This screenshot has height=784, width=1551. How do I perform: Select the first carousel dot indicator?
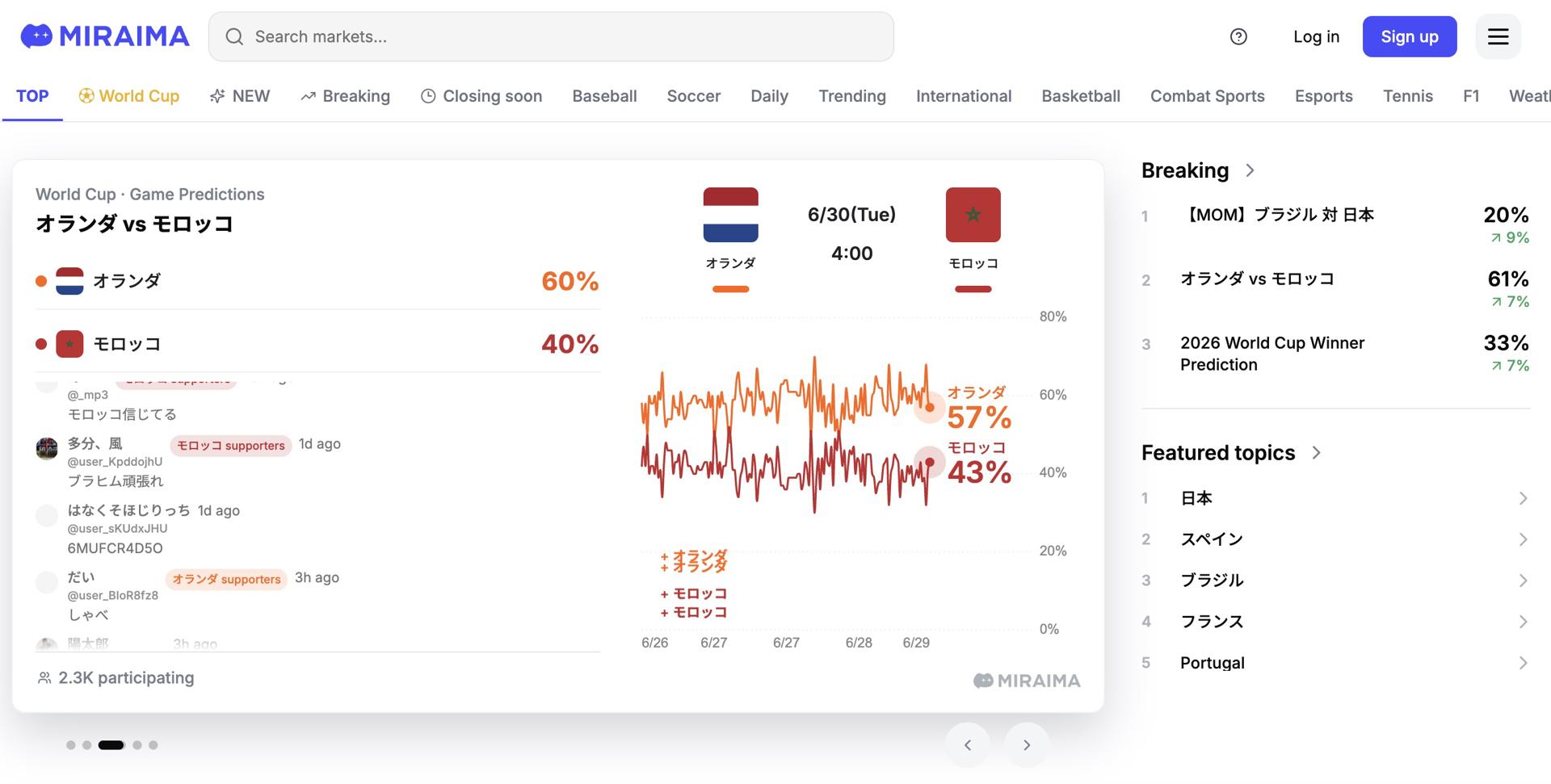click(71, 745)
